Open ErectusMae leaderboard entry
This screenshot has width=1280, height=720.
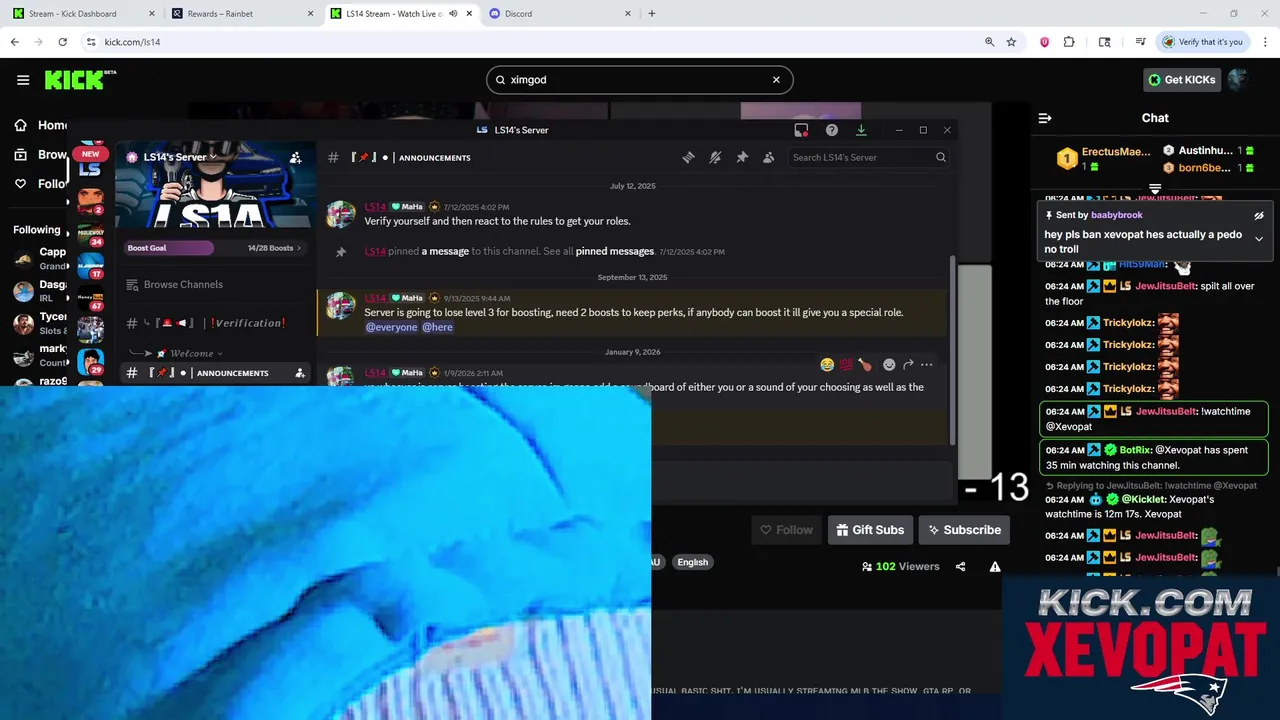[1105, 158]
